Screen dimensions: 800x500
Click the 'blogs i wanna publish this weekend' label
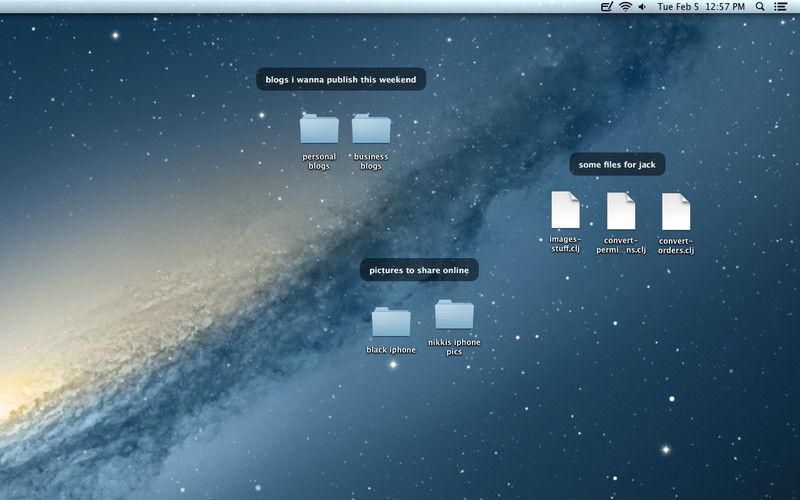(341, 79)
